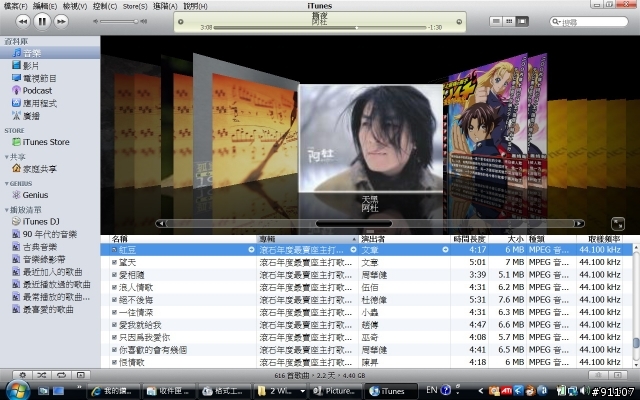Sort by 演出者 column header
Screen dimensions: 640x400
tap(404, 239)
